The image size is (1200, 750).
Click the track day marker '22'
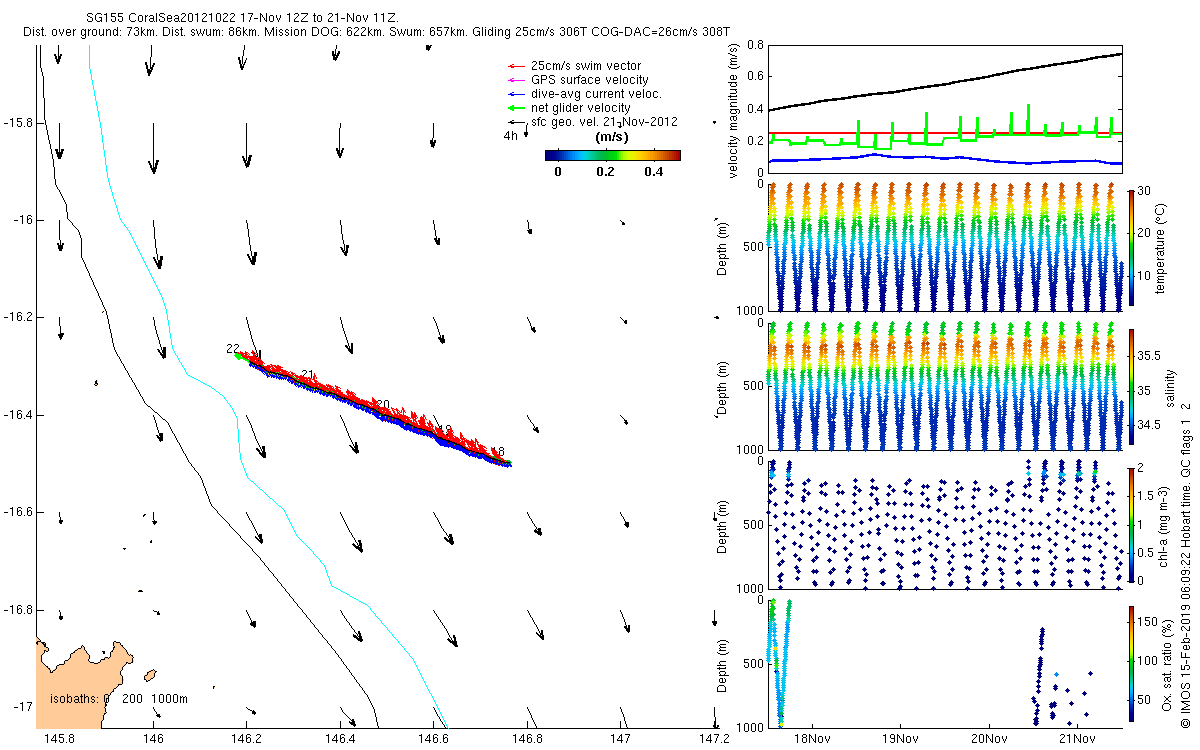233,349
